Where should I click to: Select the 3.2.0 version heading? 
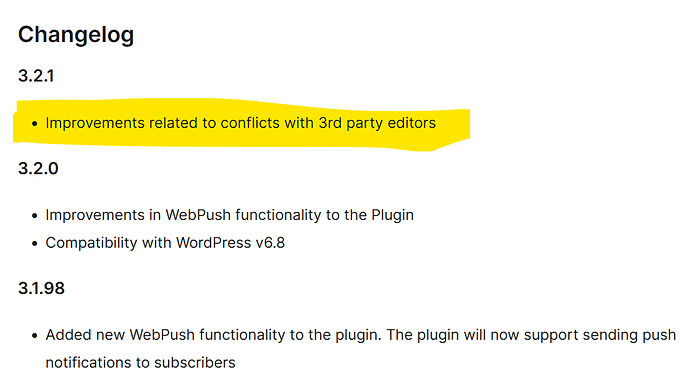(38, 168)
